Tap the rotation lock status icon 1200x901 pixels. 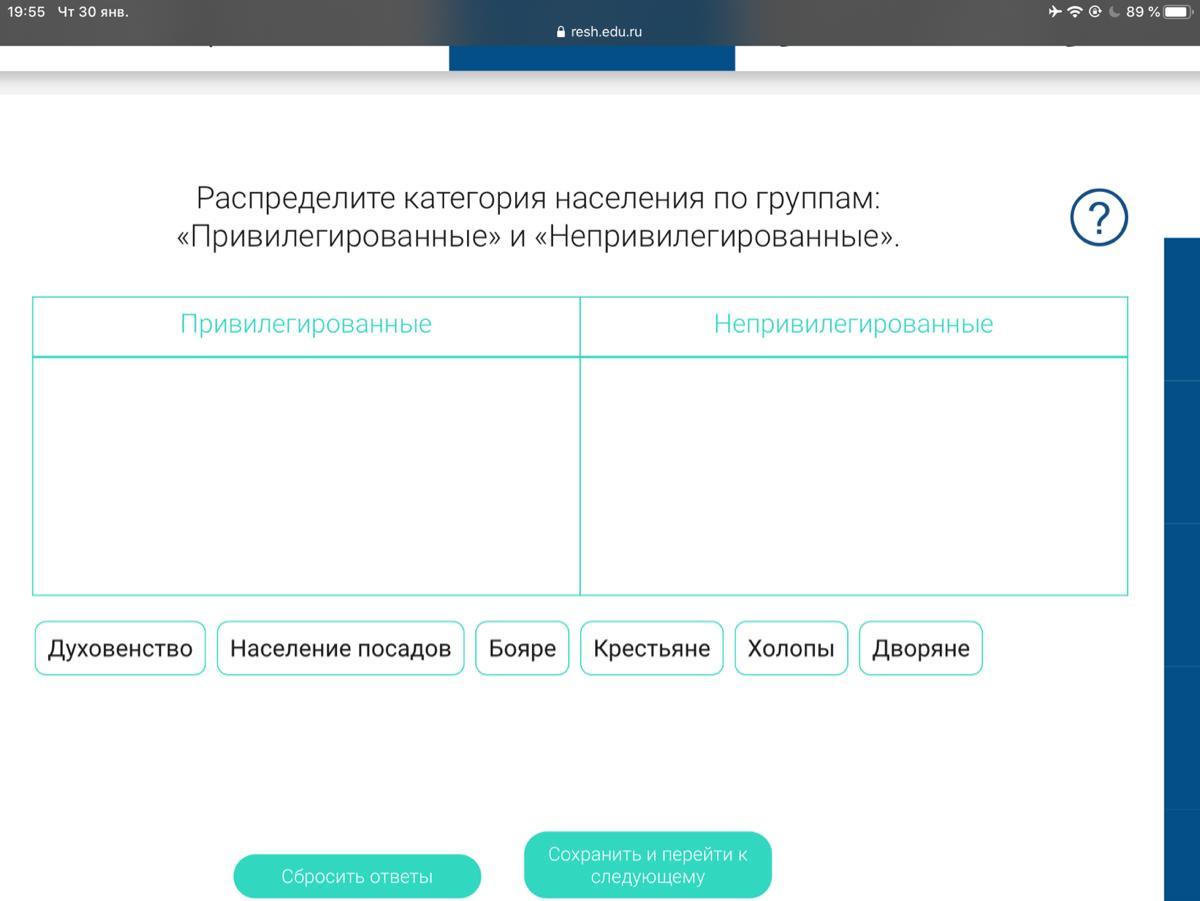1095,12
